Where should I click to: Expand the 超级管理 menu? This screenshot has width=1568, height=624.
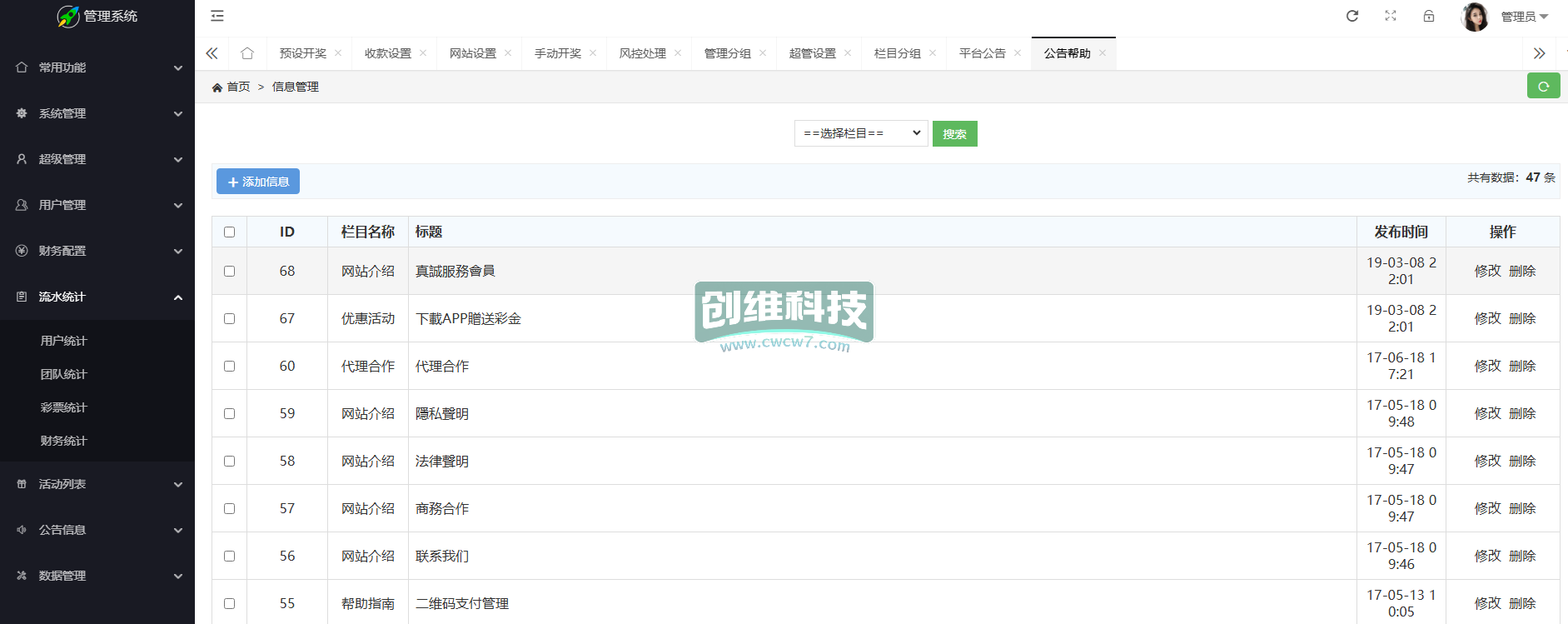[97, 159]
